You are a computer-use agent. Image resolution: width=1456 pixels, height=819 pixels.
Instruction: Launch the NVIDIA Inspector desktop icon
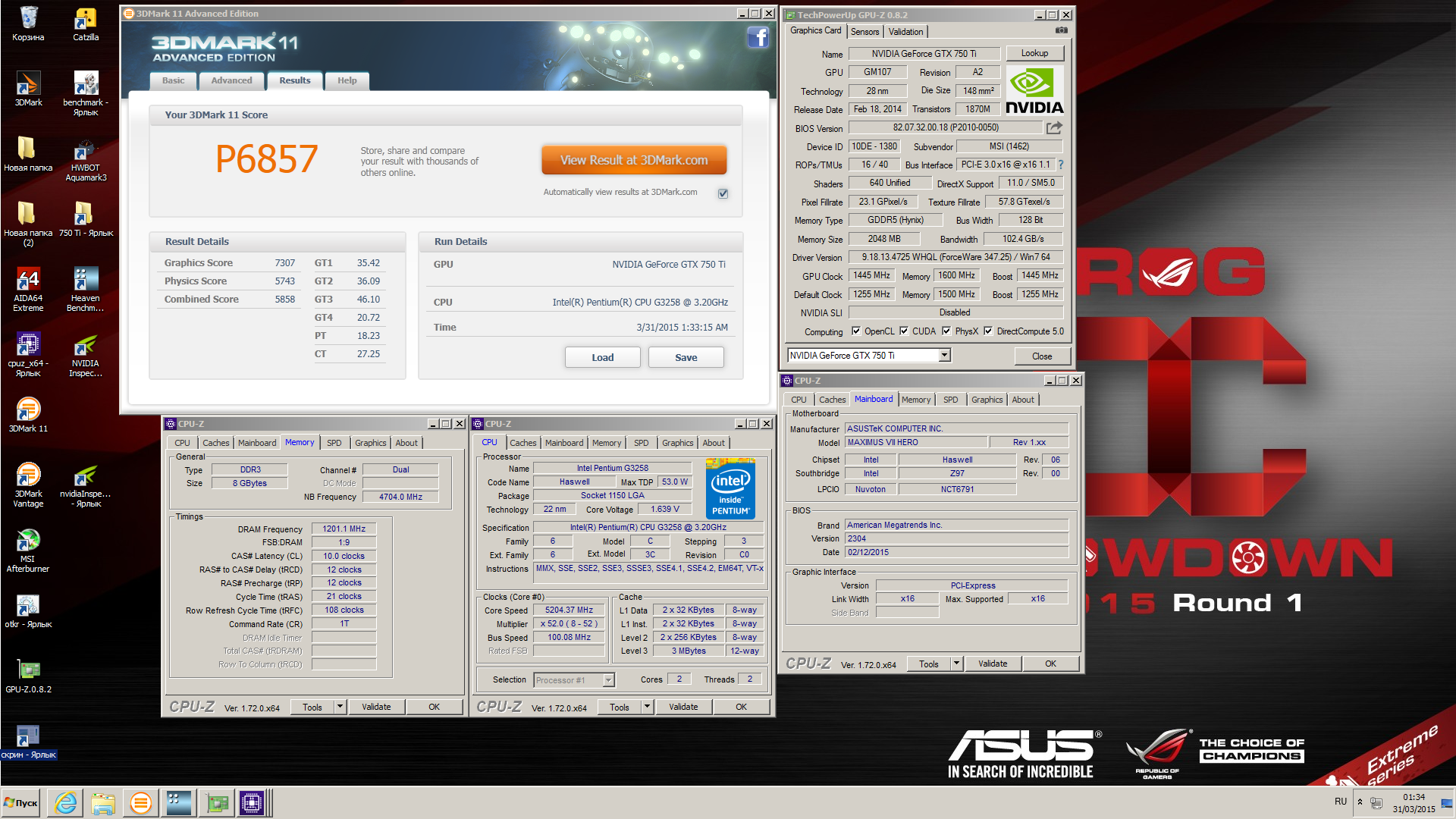click(x=86, y=354)
